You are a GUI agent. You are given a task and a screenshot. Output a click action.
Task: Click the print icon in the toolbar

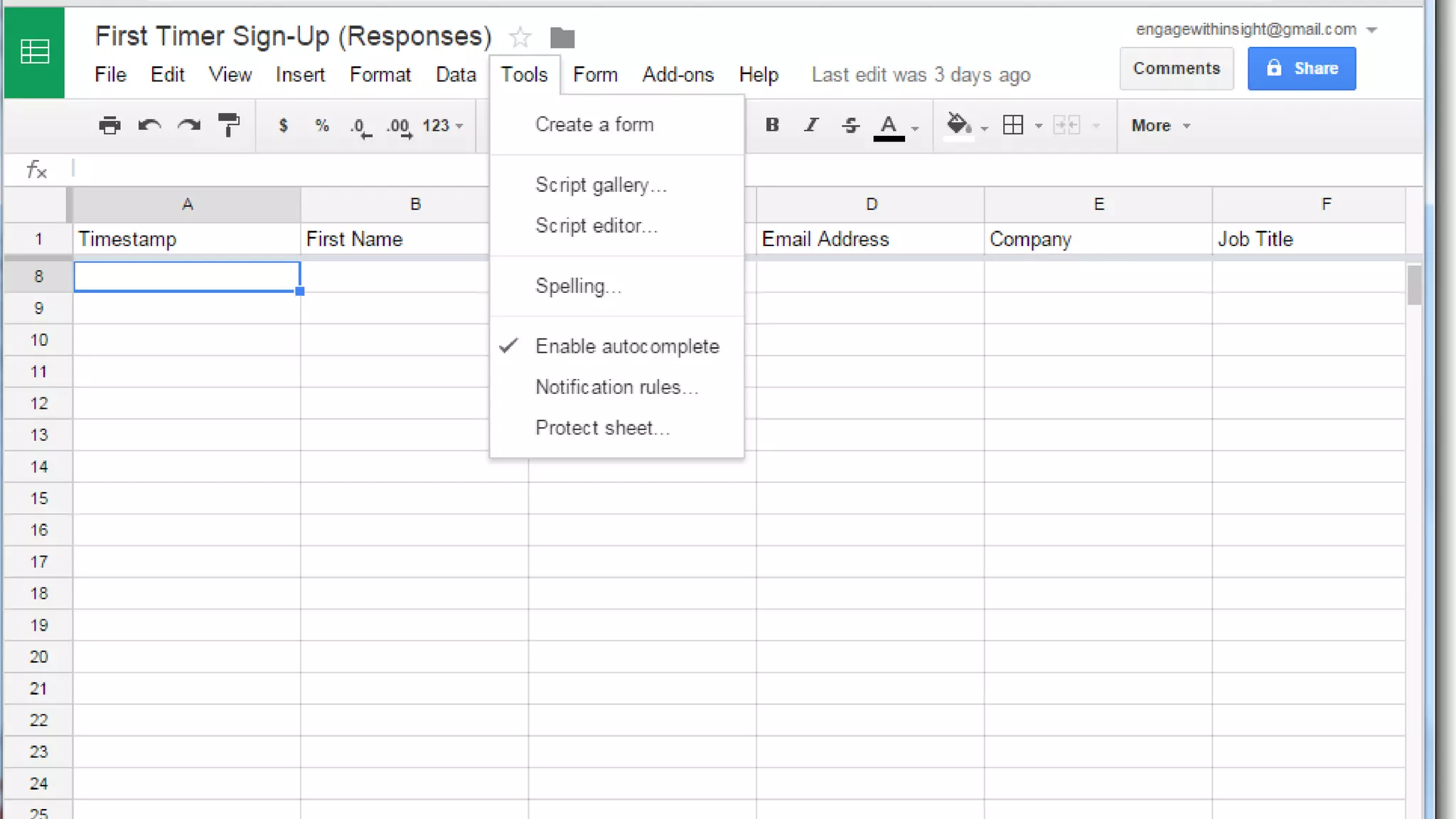pyautogui.click(x=109, y=126)
